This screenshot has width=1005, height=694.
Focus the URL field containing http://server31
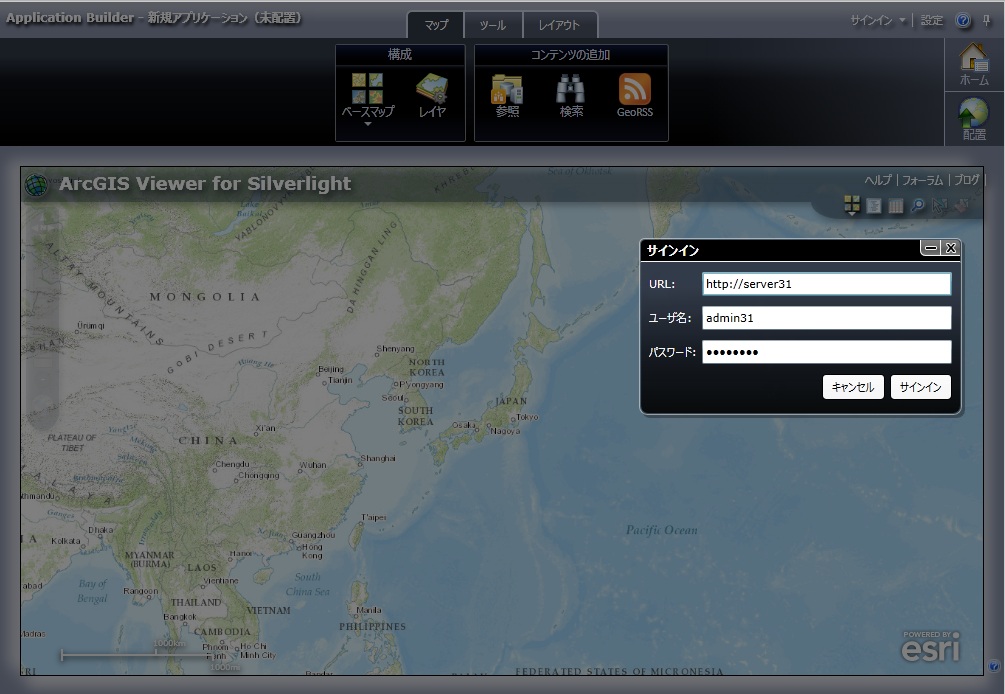pos(827,284)
